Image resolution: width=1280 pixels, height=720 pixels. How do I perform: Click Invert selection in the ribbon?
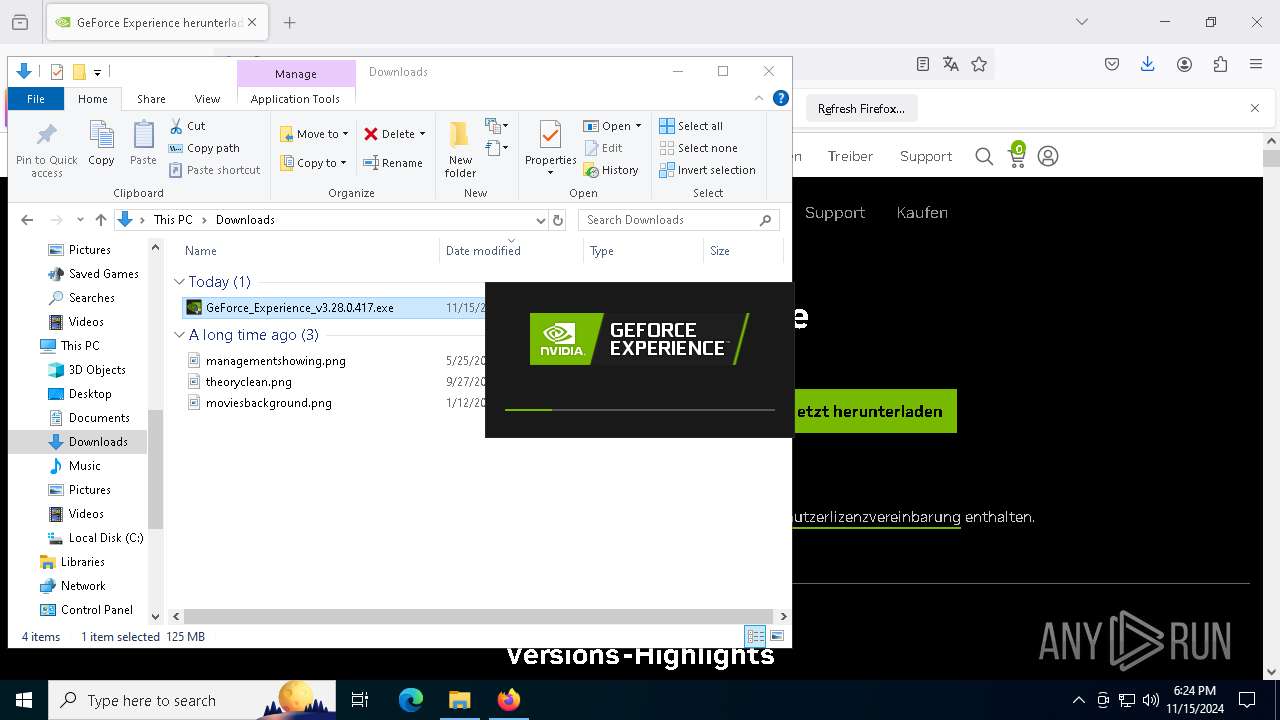click(707, 170)
